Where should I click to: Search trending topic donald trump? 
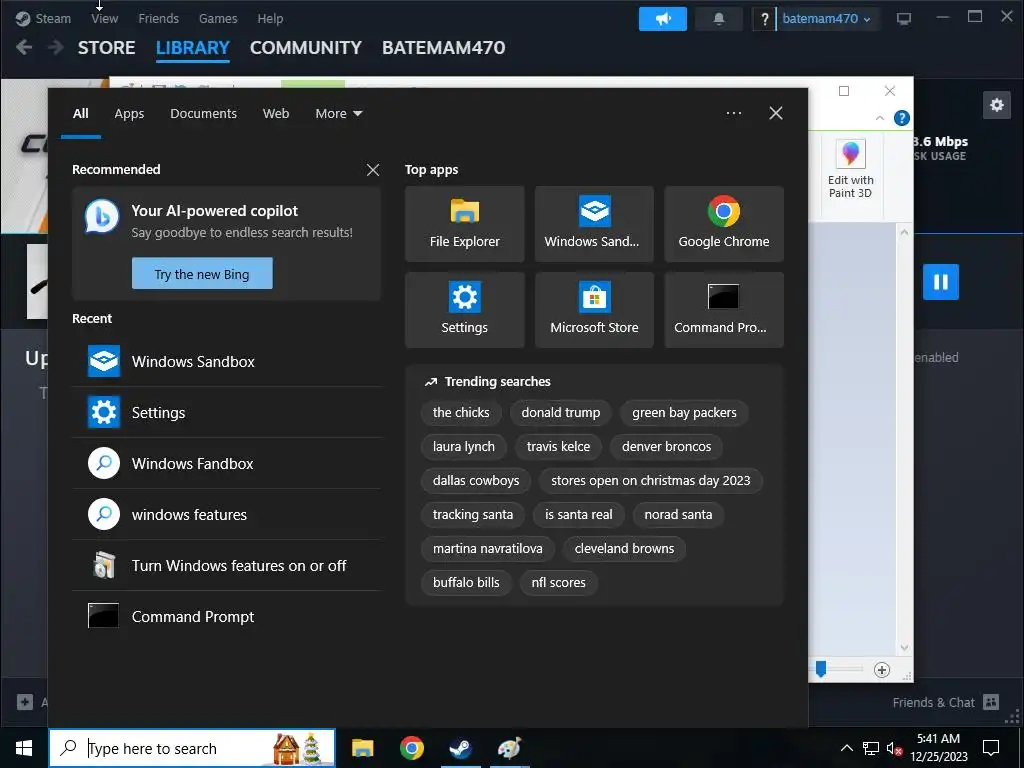(x=560, y=413)
